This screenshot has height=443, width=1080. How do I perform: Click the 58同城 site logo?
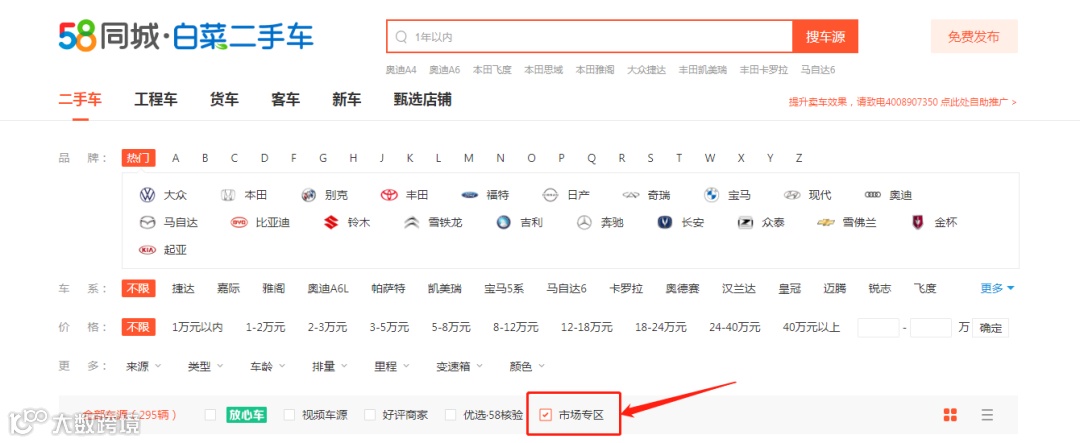click(186, 37)
